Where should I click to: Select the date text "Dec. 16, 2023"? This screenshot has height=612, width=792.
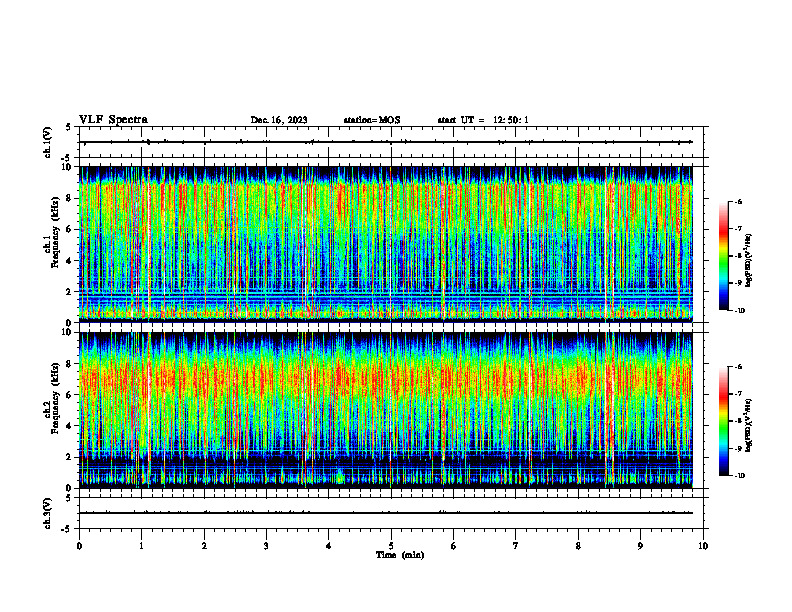pos(279,120)
